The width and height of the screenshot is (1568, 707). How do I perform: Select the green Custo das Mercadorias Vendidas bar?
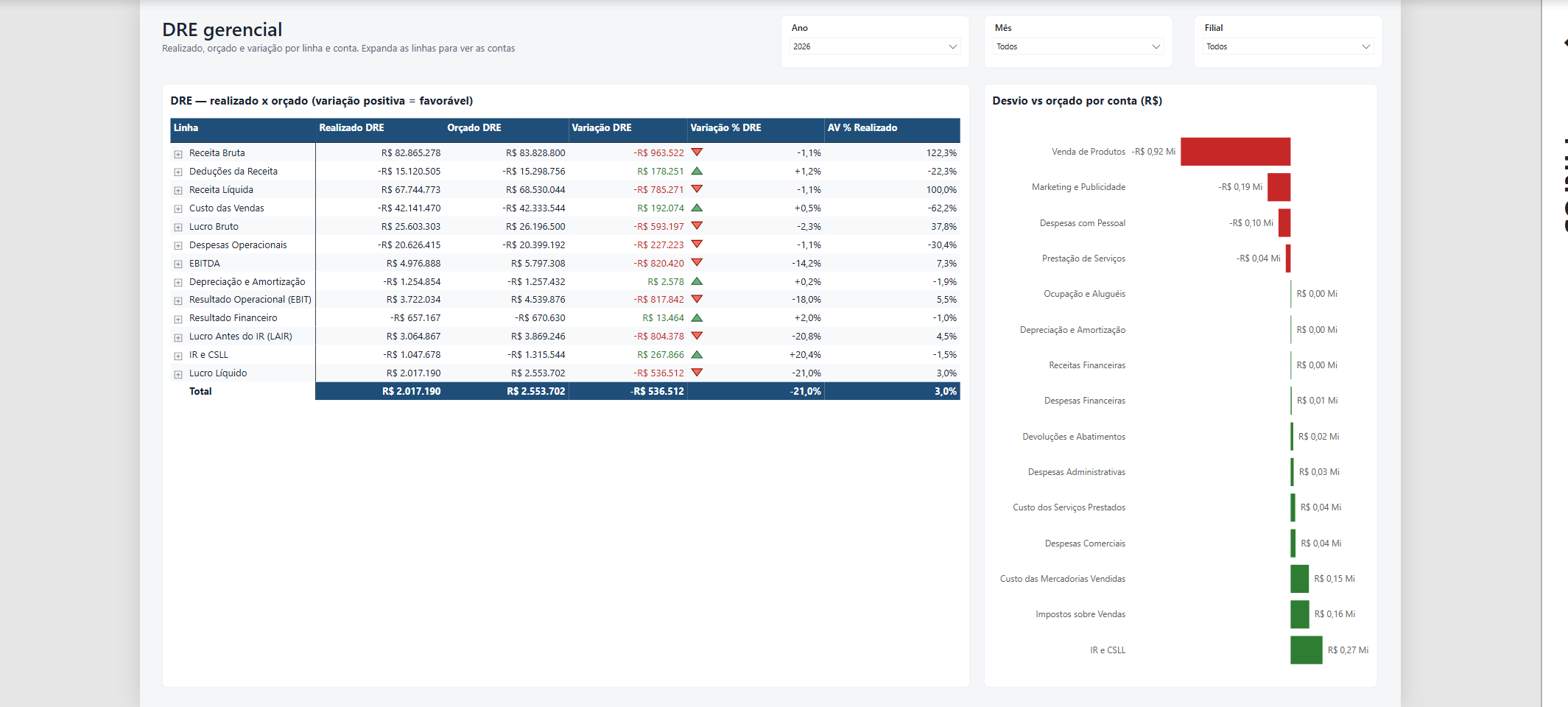1299,579
